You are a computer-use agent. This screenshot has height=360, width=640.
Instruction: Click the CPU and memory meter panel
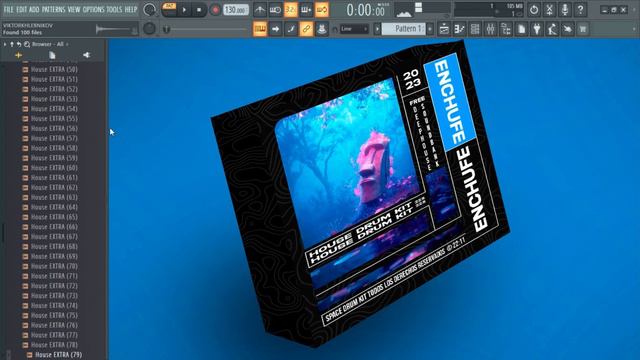point(489,10)
